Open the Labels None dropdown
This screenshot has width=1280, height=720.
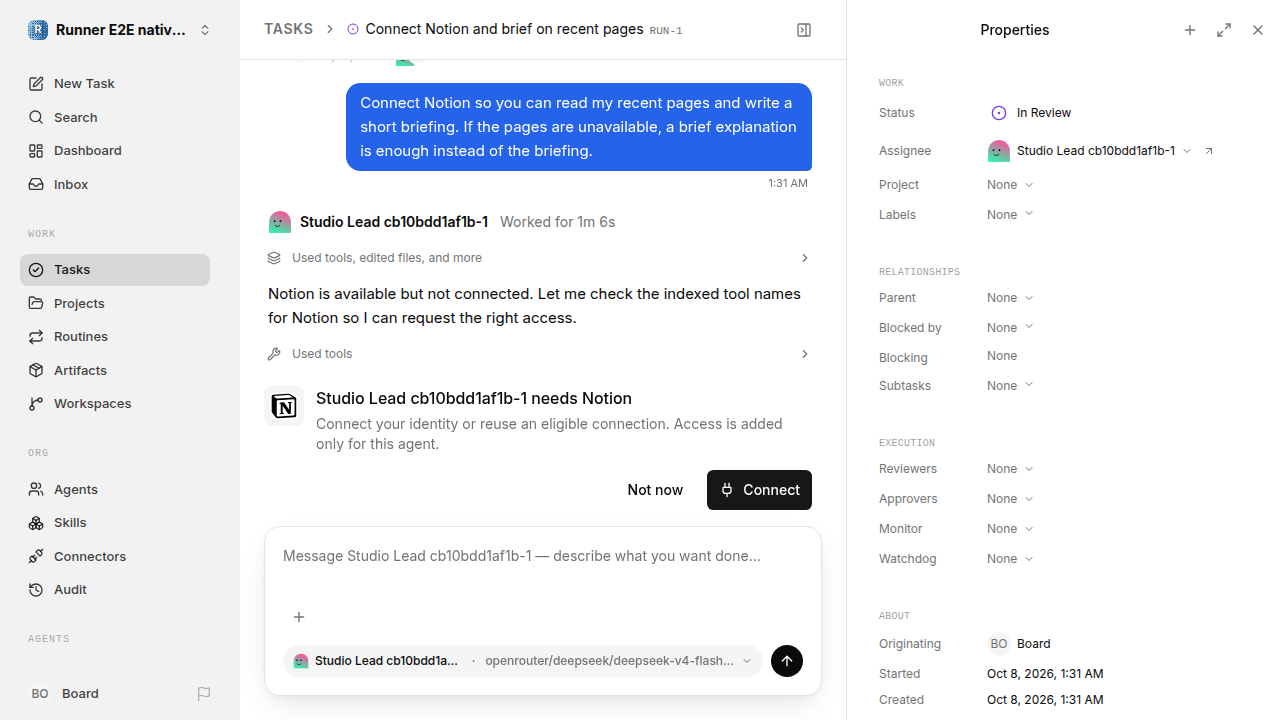[1010, 215]
